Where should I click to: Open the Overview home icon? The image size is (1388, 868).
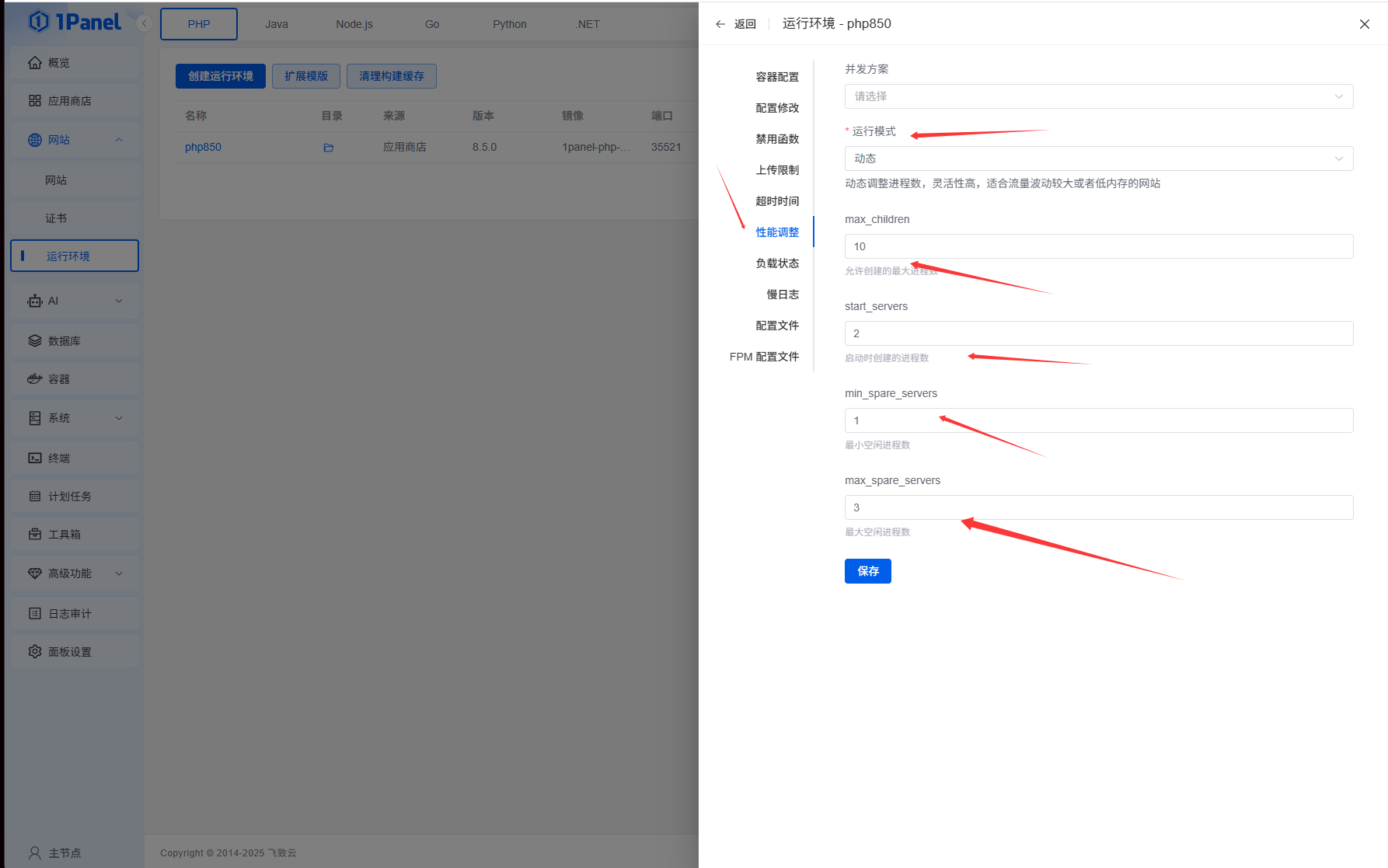coord(35,63)
